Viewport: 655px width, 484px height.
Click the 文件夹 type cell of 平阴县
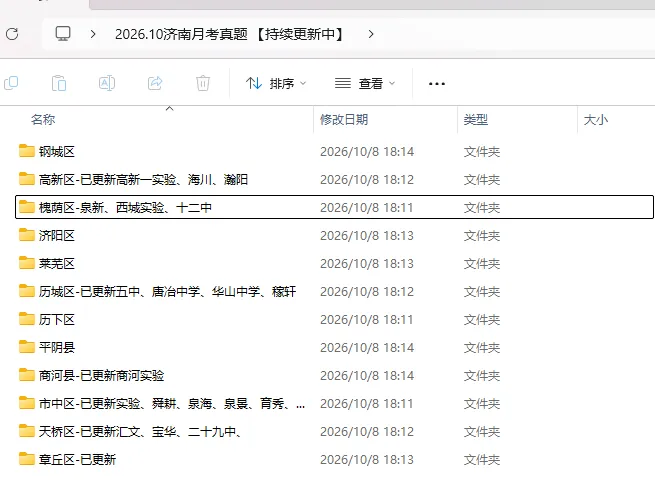pyautogui.click(x=482, y=347)
